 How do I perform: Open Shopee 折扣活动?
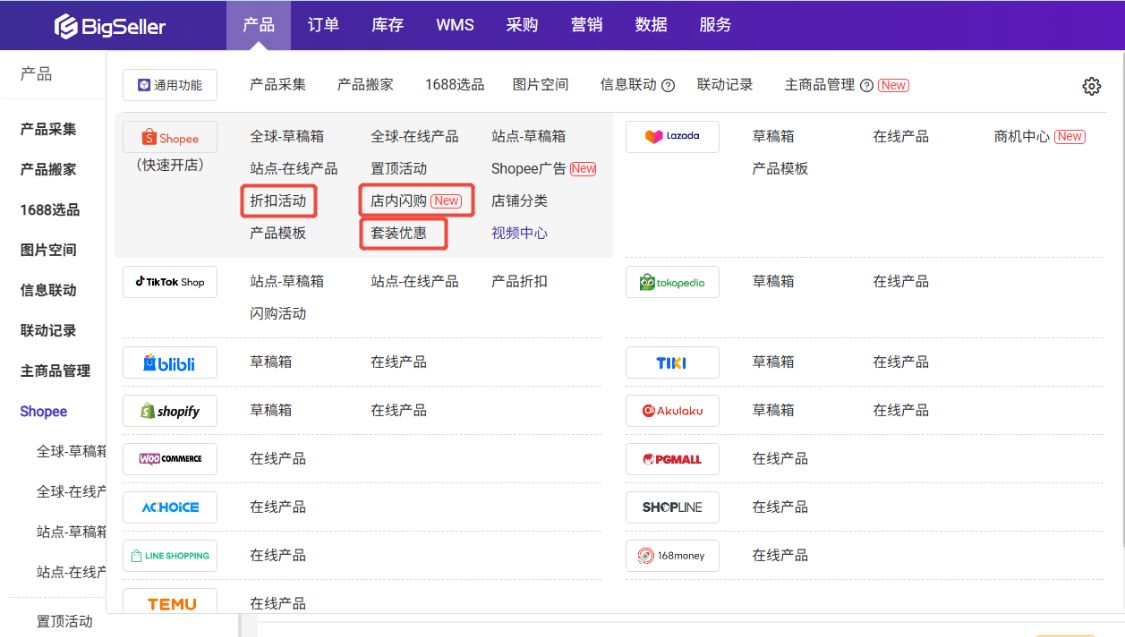click(278, 201)
